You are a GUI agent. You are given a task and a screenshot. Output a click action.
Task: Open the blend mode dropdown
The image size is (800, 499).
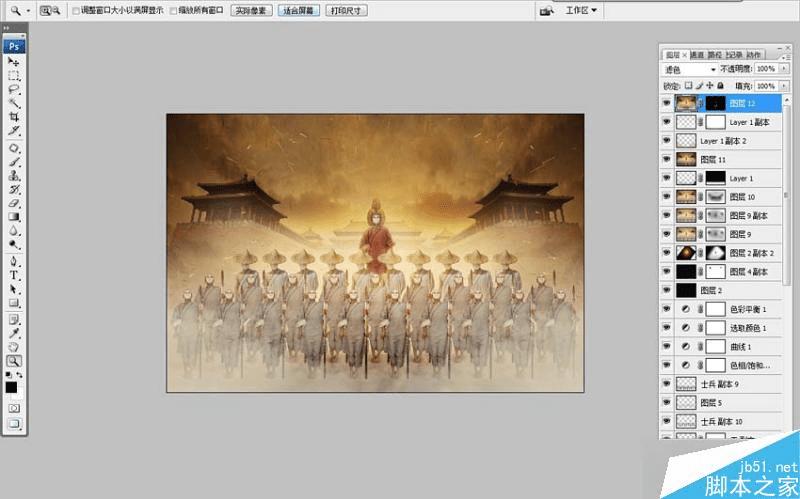click(689, 69)
